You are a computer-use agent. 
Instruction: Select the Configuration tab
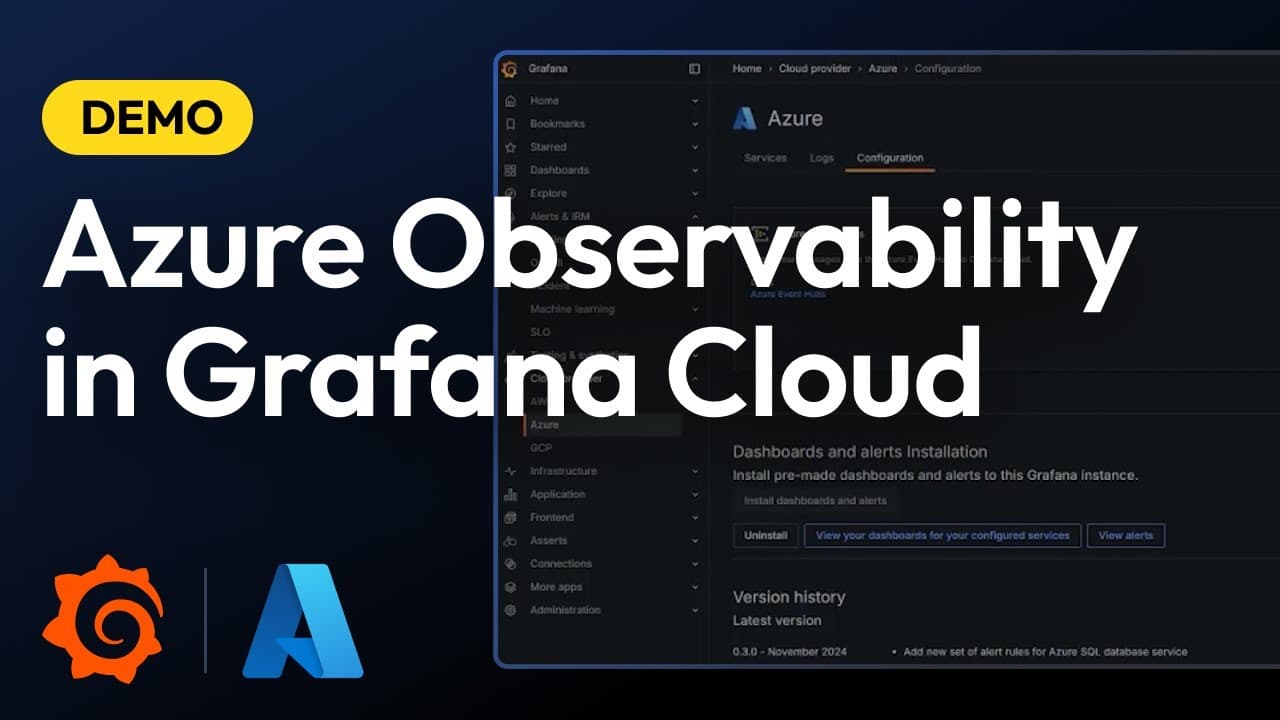(890, 158)
